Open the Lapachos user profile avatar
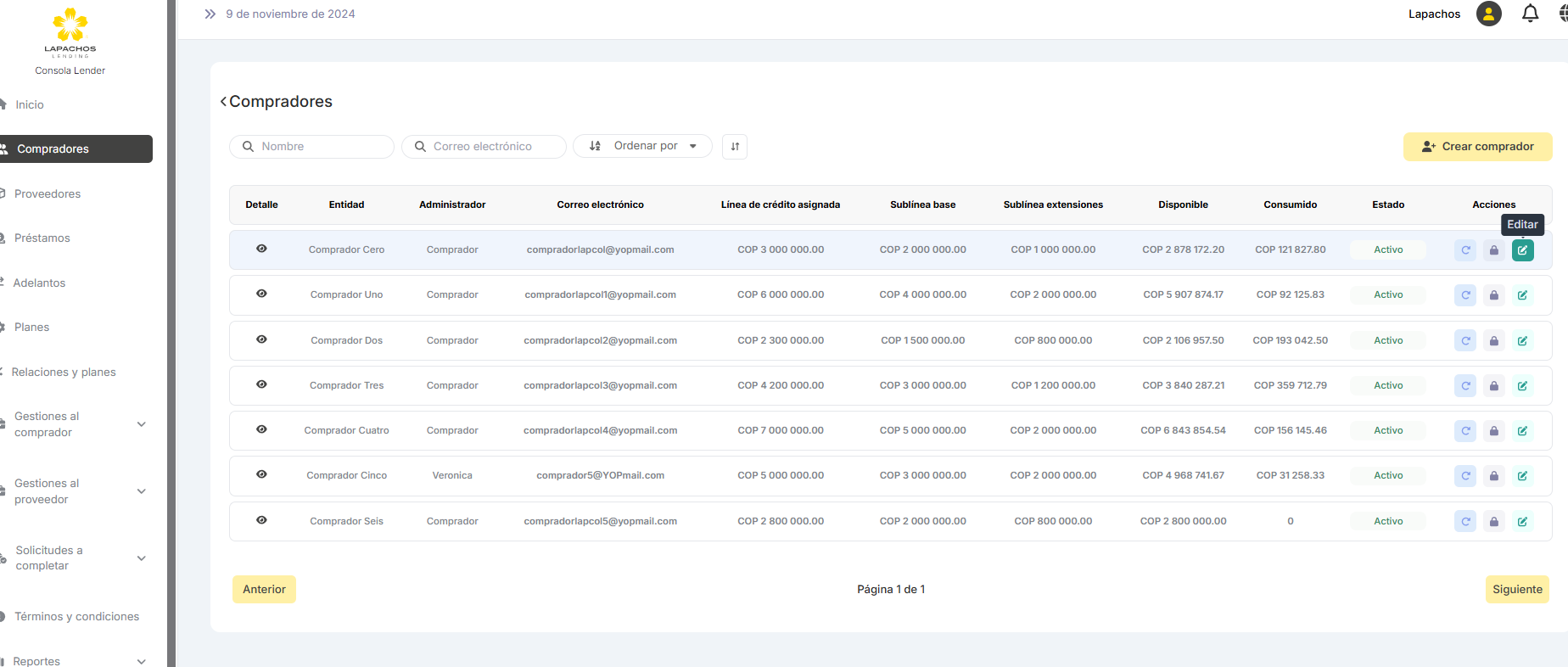 [1488, 14]
